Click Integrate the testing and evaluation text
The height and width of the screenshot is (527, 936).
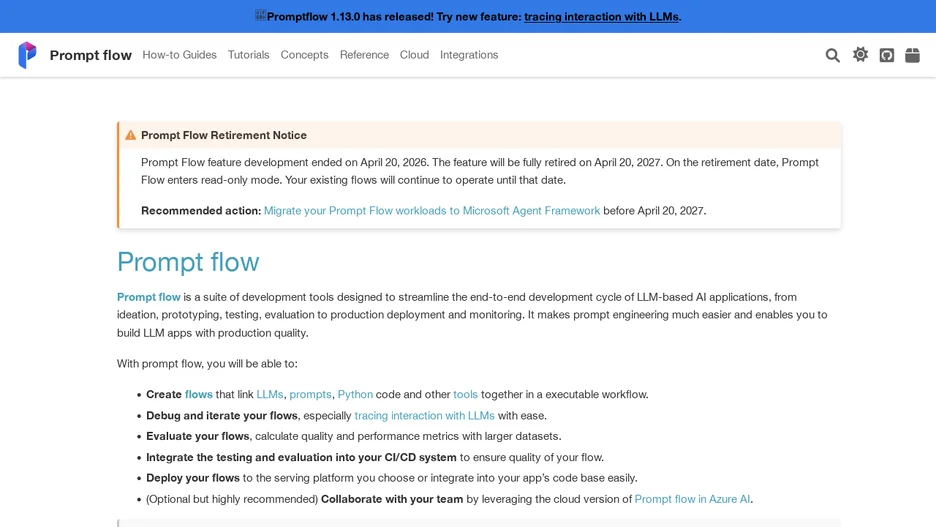click(301, 457)
